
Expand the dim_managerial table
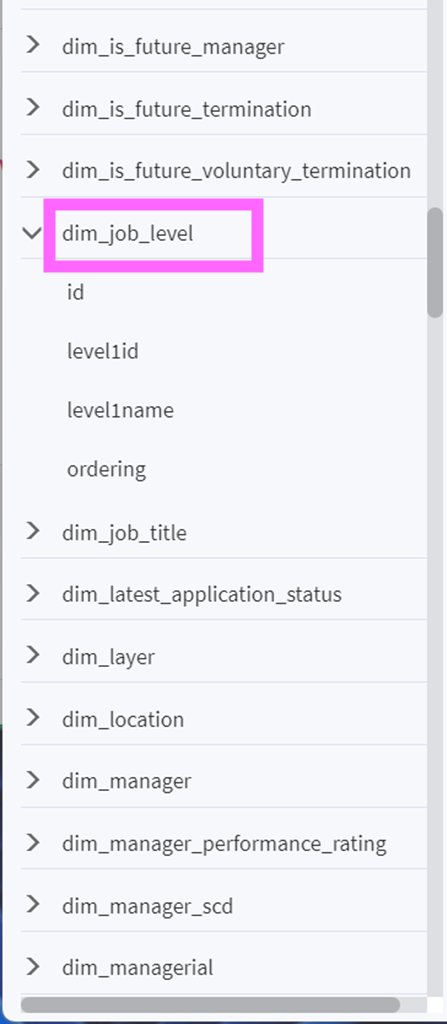click(33, 966)
